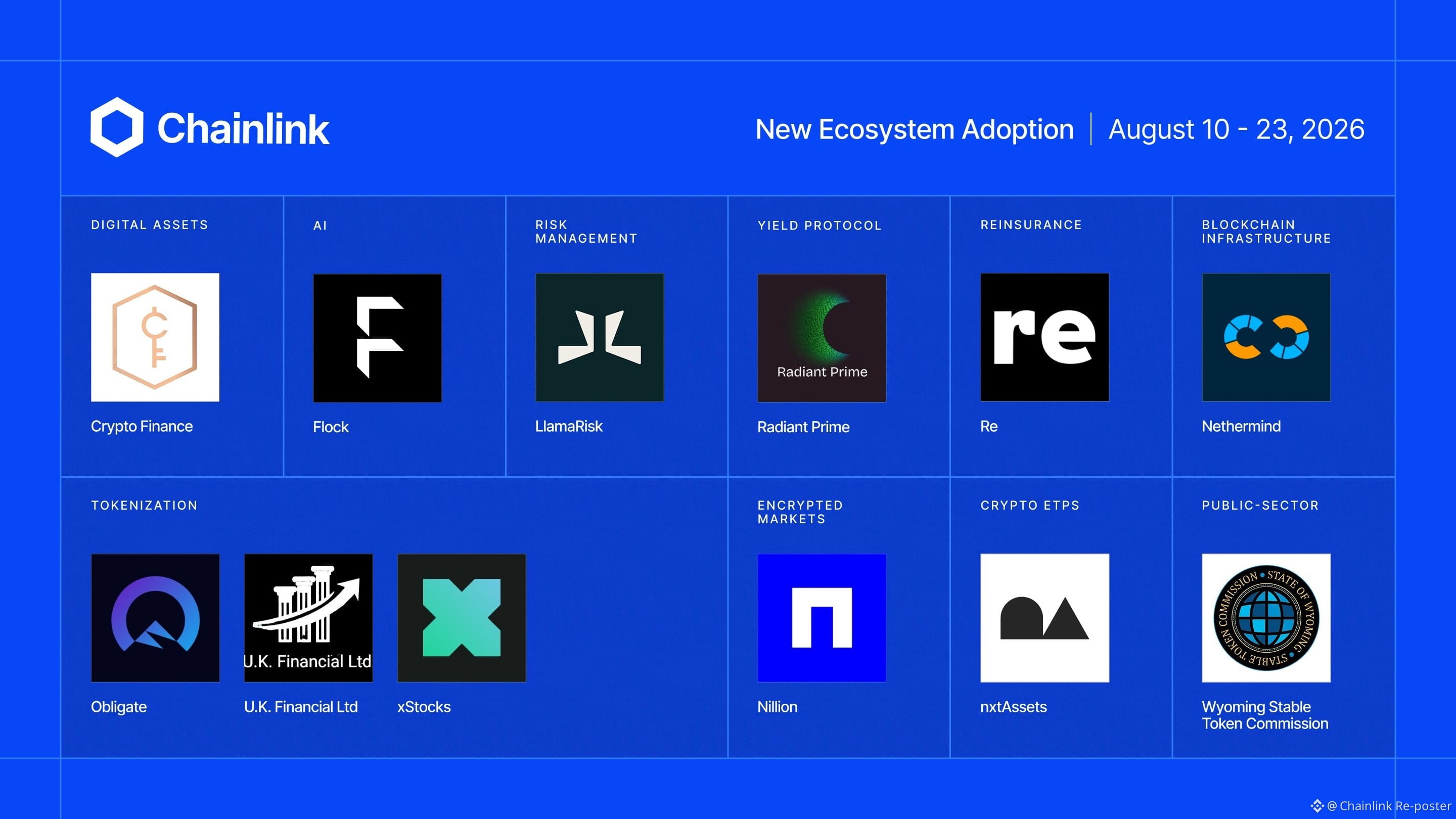Open the xStocks logo tile
Image resolution: width=1456 pixels, height=819 pixels.
[462, 618]
